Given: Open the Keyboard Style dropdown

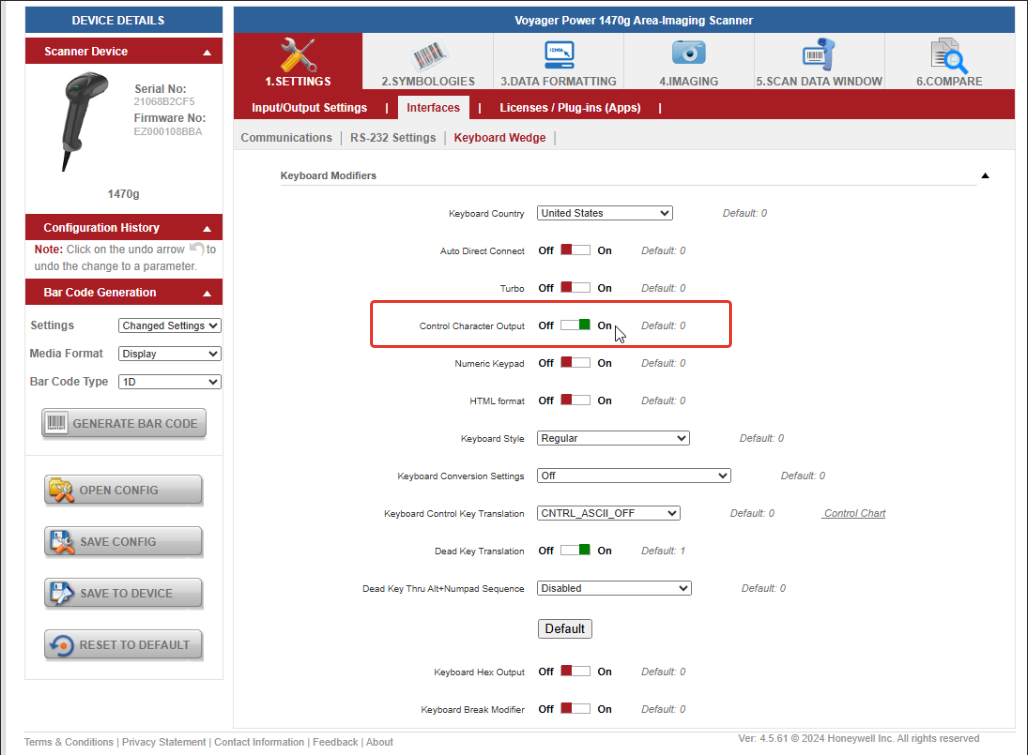Looking at the screenshot, I should point(613,438).
